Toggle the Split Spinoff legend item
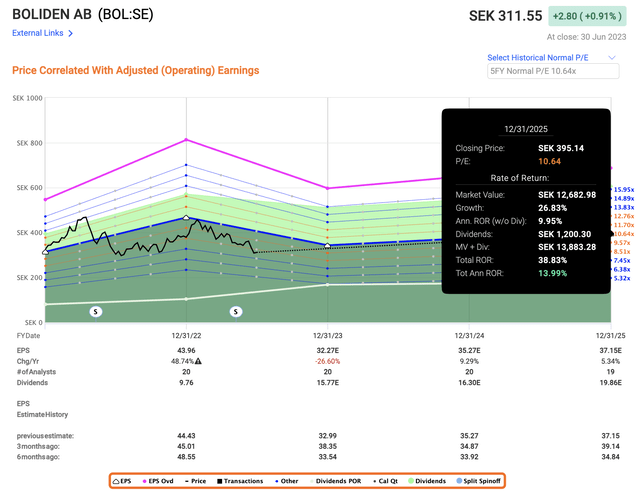The width and height of the screenshot is (640, 495). click(x=478, y=481)
